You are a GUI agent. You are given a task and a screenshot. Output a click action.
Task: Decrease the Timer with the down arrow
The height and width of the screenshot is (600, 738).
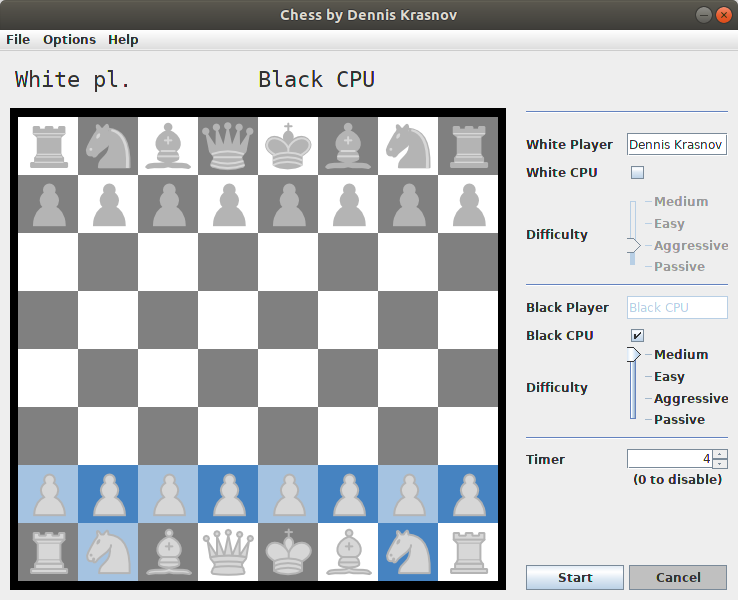(x=720, y=464)
